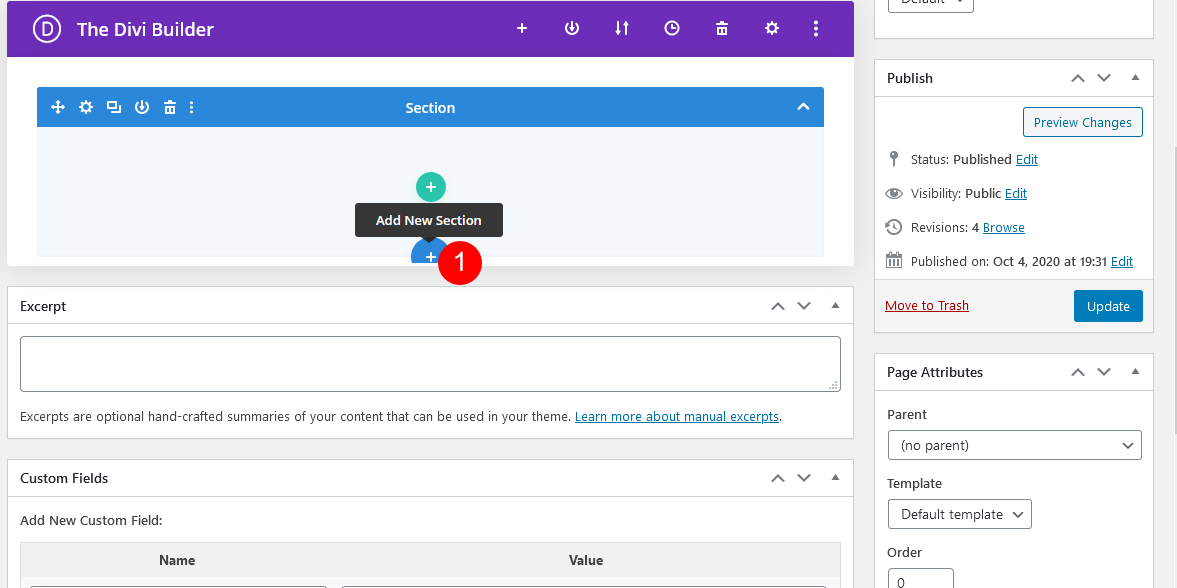Collapse the Excerpt panel

(835, 306)
